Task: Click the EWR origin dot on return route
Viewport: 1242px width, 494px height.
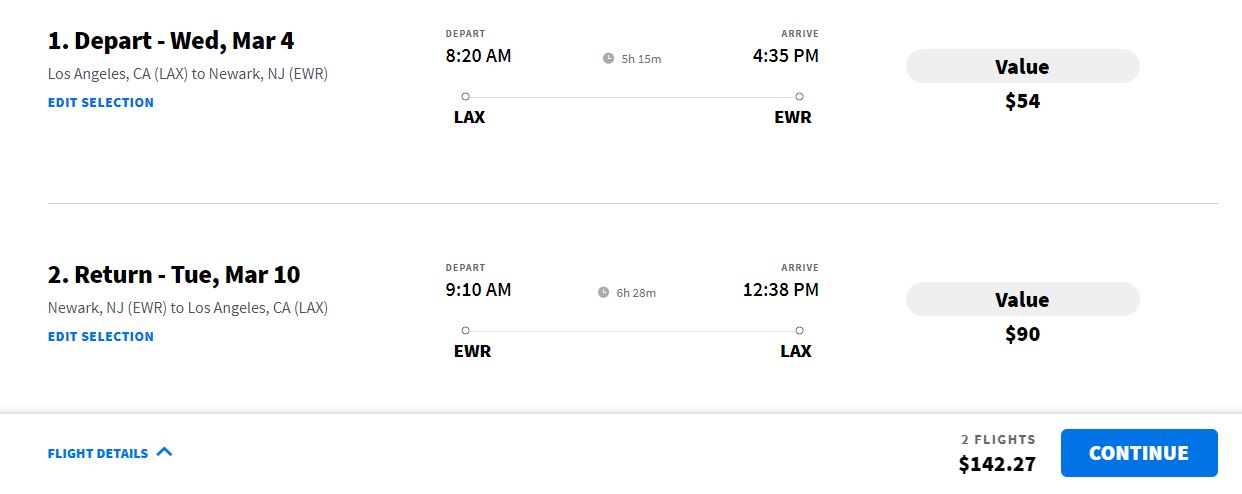Action: click(x=465, y=331)
